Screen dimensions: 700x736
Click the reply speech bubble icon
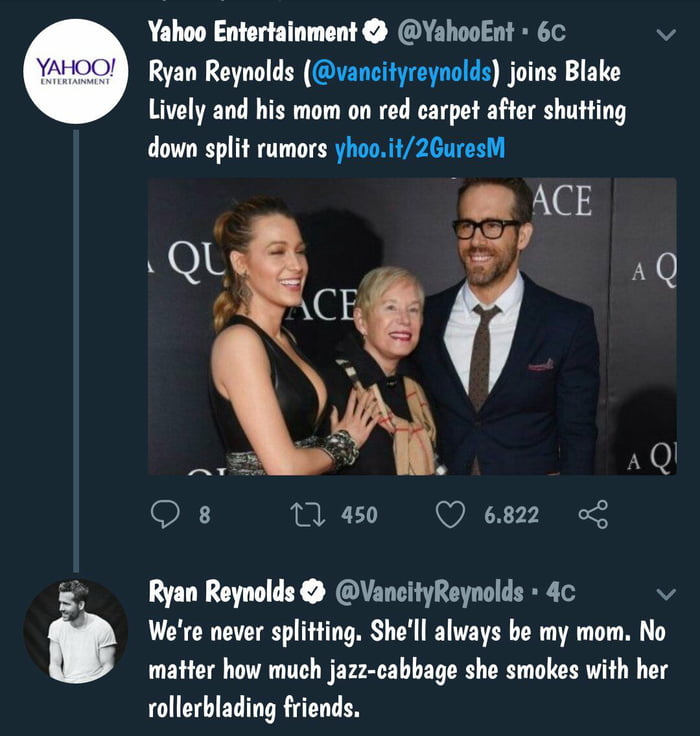(x=163, y=514)
